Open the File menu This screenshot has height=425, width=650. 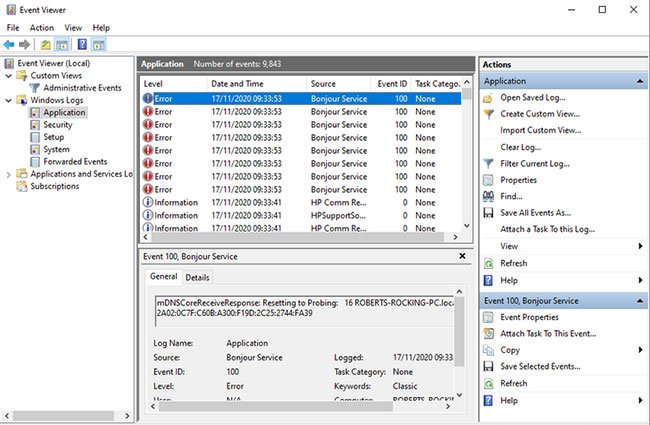(x=13, y=28)
